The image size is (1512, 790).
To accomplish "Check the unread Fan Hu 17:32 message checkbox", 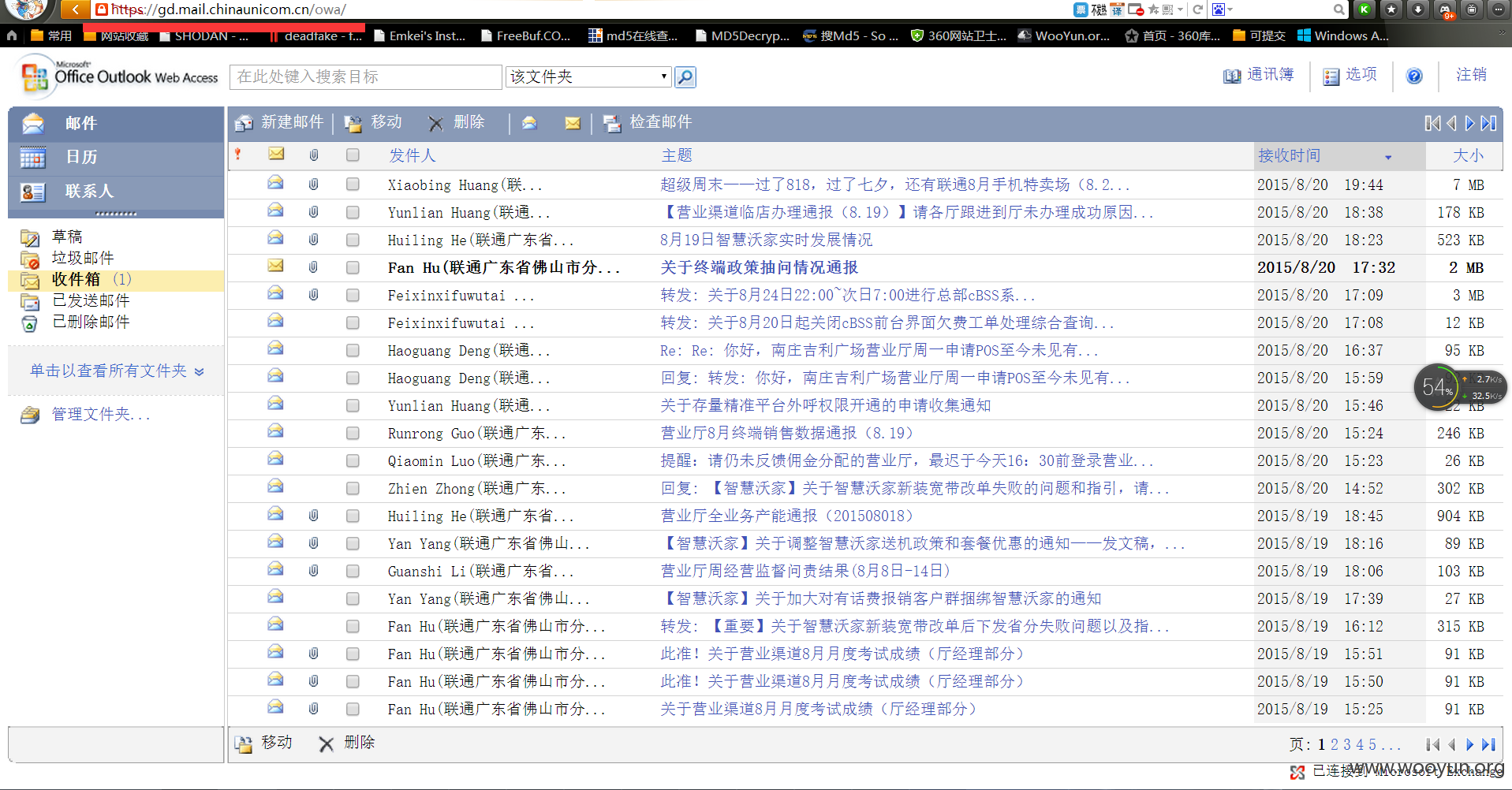I will click(x=353, y=267).
